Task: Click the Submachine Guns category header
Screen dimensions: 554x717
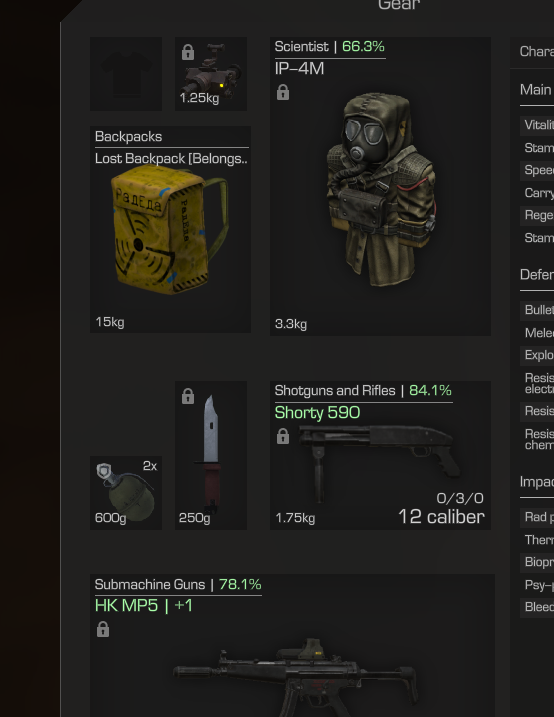Action: (150, 584)
